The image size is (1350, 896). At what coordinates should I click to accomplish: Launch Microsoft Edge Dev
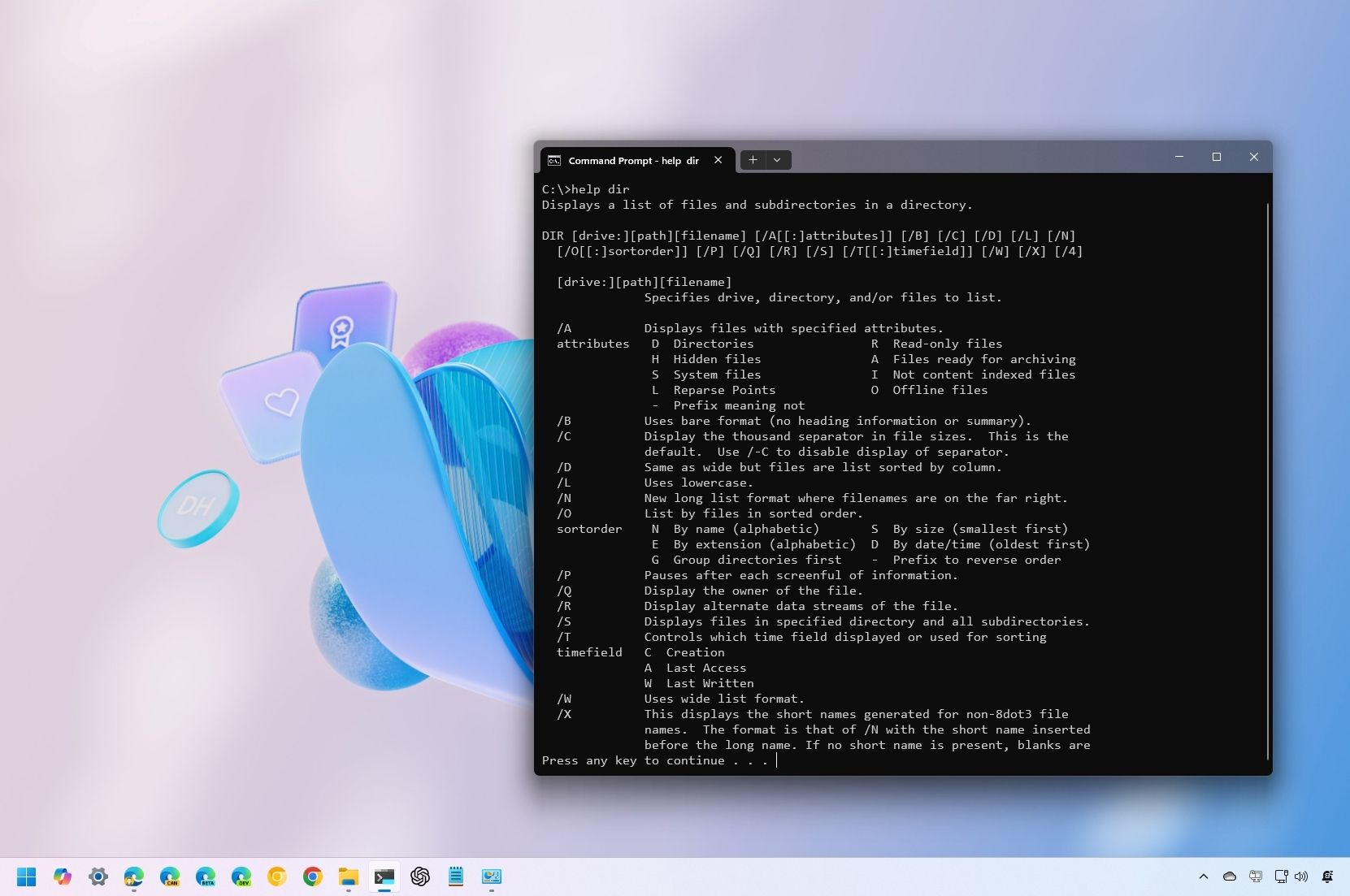(x=242, y=877)
